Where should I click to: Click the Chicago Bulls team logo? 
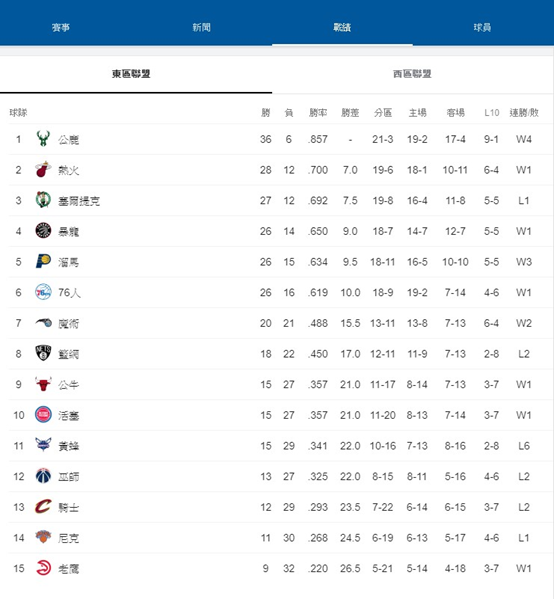tap(43, 384)
